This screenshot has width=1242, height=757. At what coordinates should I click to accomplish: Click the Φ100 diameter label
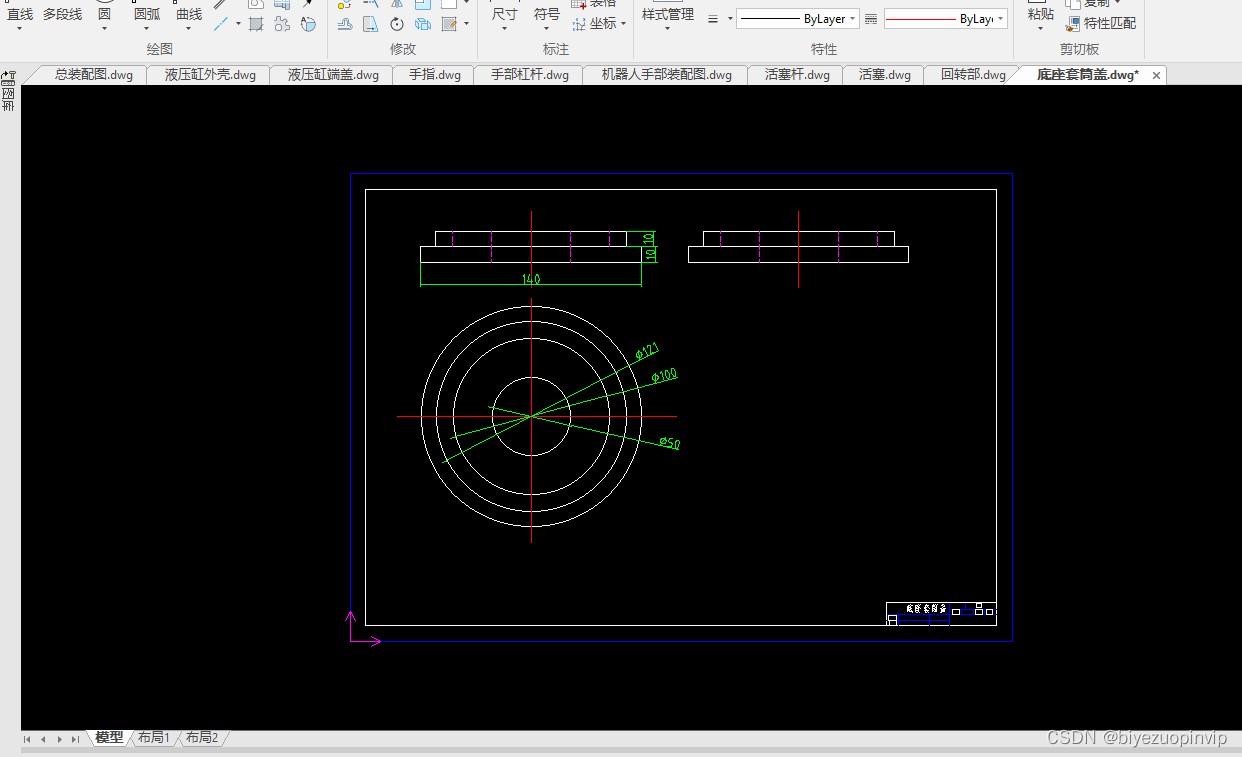click(664, 376)
